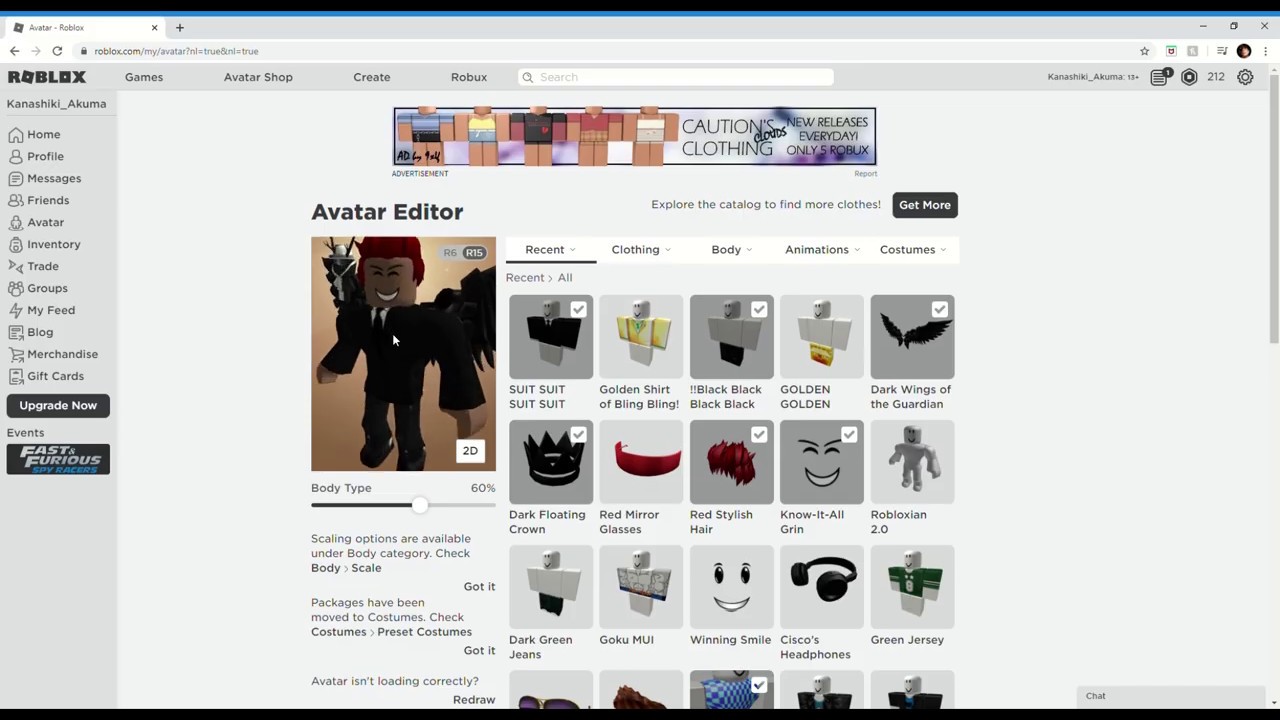Open the Friends sidebar icon
1280x720 pixels.
coord(16,200)
